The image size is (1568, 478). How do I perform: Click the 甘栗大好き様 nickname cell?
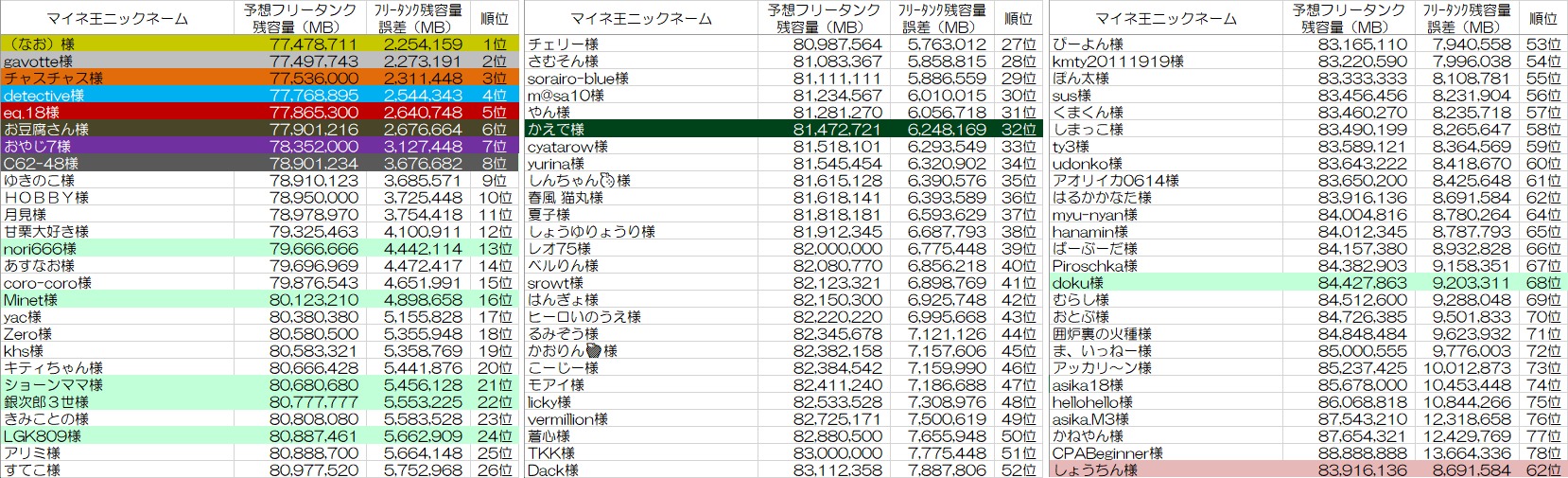coord(117,232)
